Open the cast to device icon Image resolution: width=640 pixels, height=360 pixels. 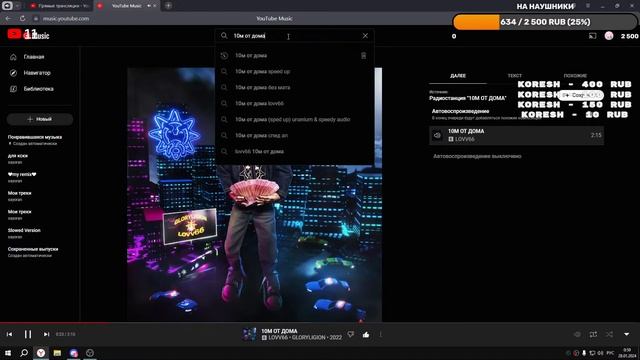point(592,36)
